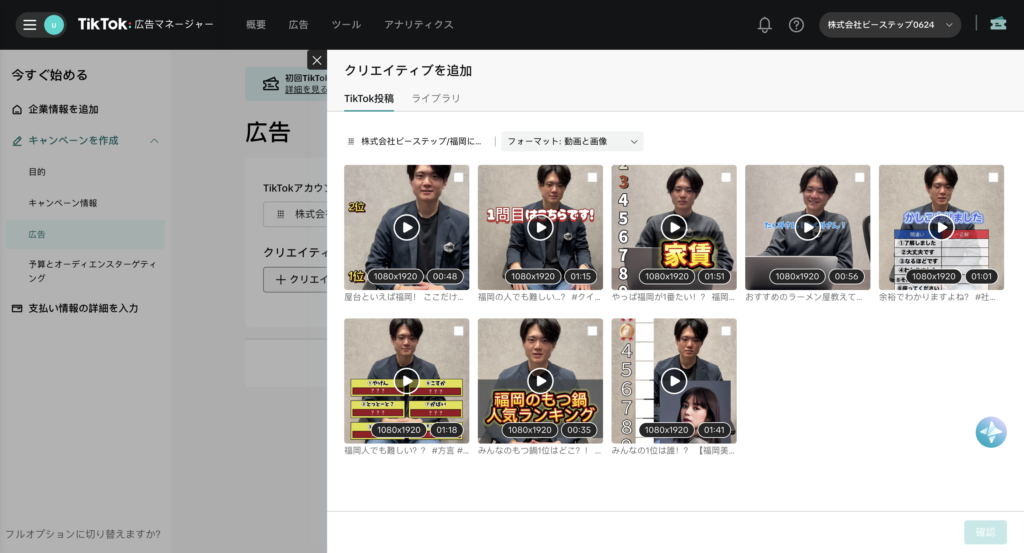Click caption おすすめのラーメン屋教えて...
The image size is (1024, 553).
(x=804, y=297)
